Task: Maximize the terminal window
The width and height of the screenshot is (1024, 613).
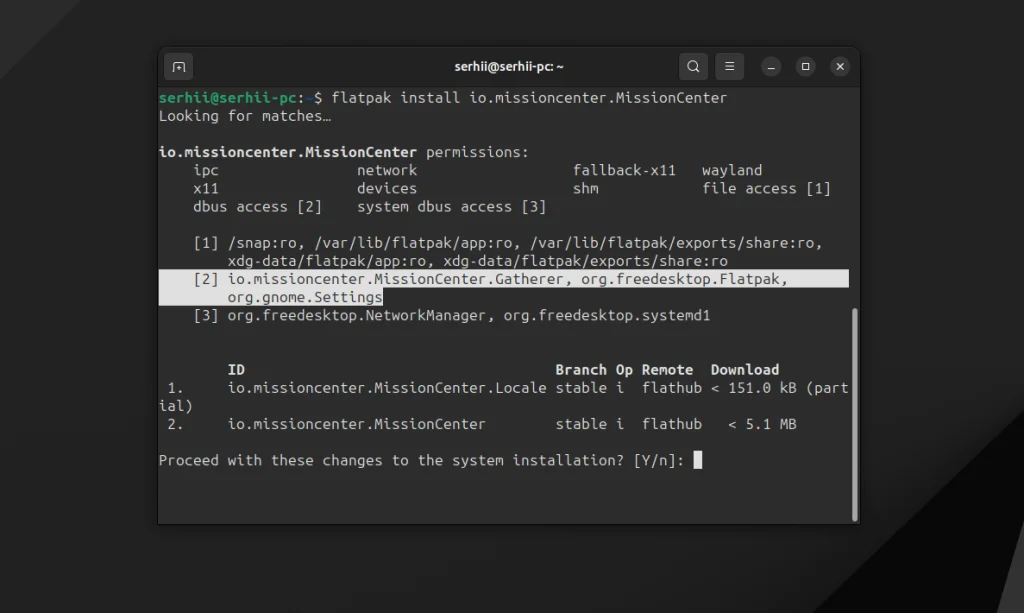Action: point(805,67)
